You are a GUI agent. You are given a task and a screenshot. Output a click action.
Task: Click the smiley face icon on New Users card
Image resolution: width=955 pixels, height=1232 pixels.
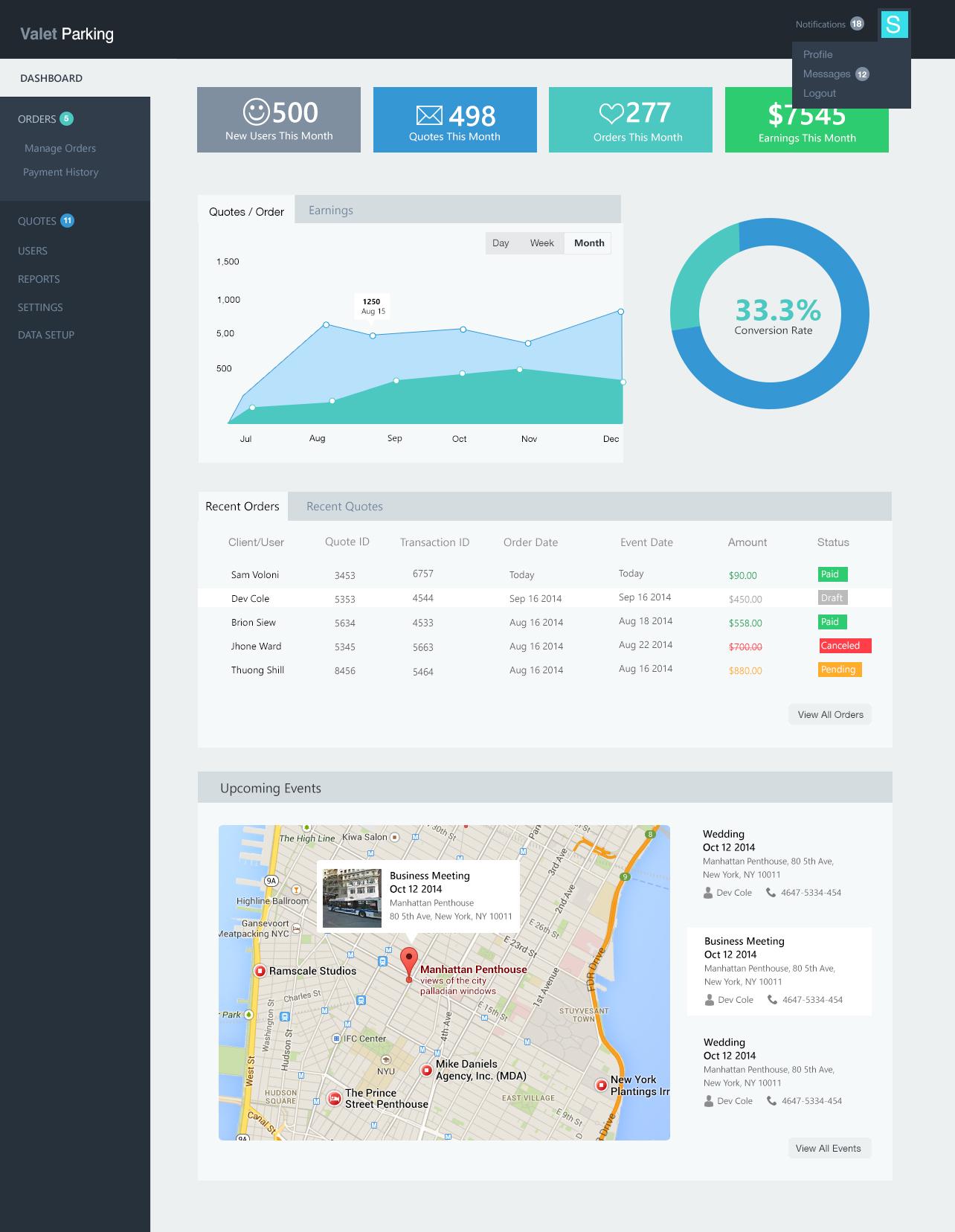click(256, 112)
